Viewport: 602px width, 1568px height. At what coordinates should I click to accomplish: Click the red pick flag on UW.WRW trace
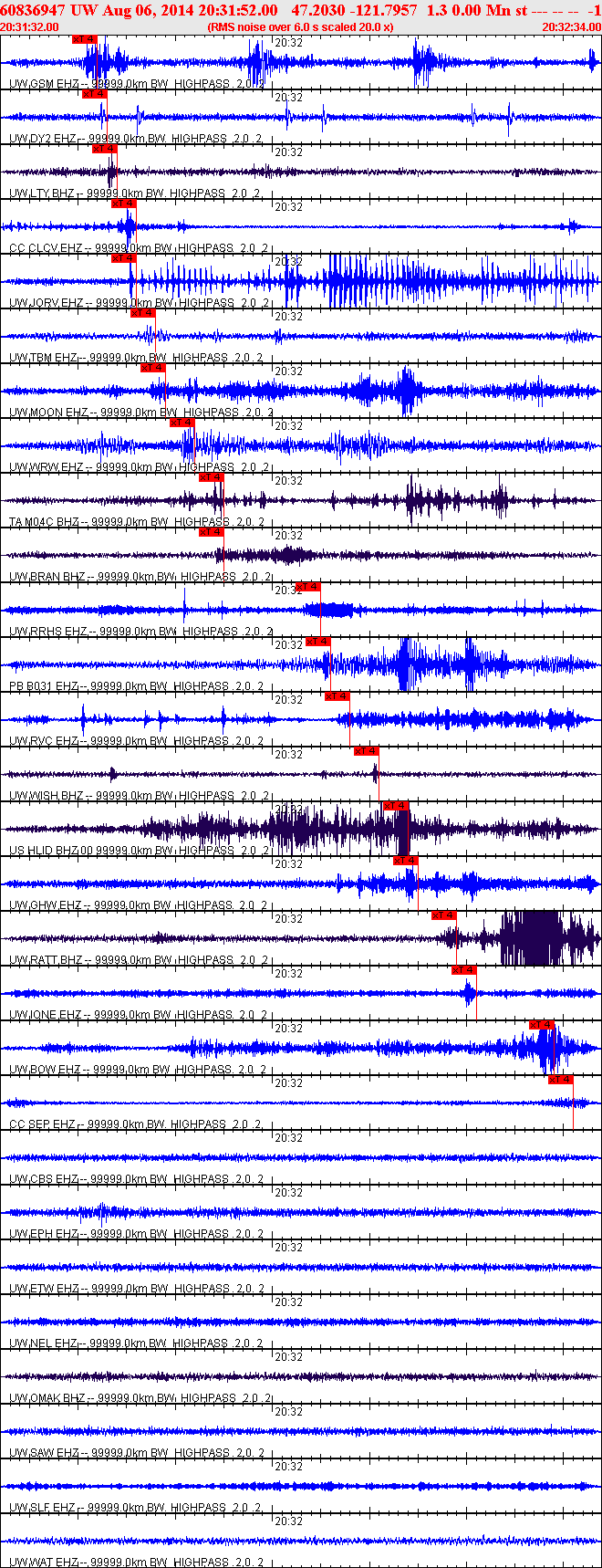(182, 423)
